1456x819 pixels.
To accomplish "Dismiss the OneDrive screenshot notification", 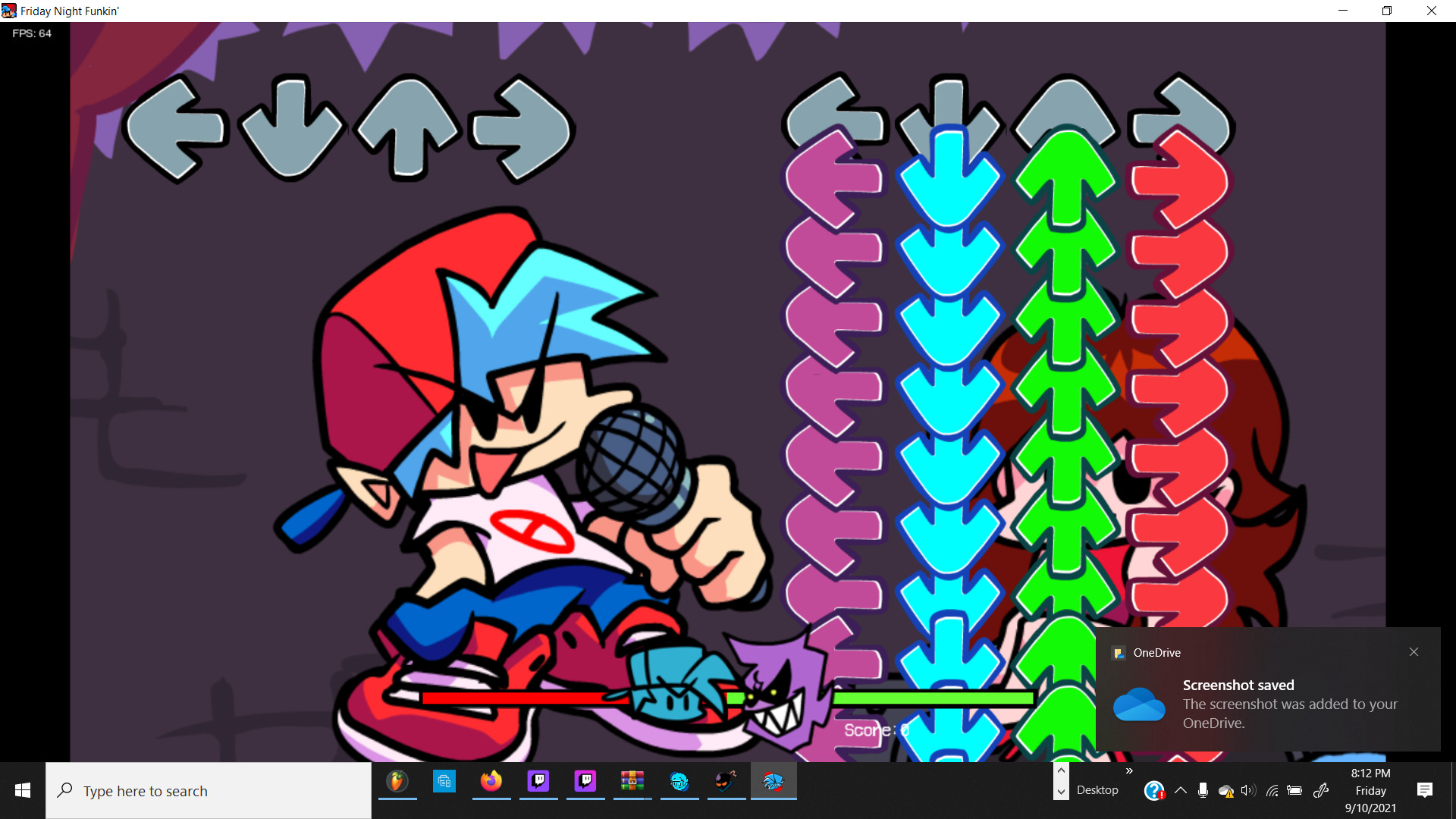I will pyautogui.click(x=1414, y=652).
